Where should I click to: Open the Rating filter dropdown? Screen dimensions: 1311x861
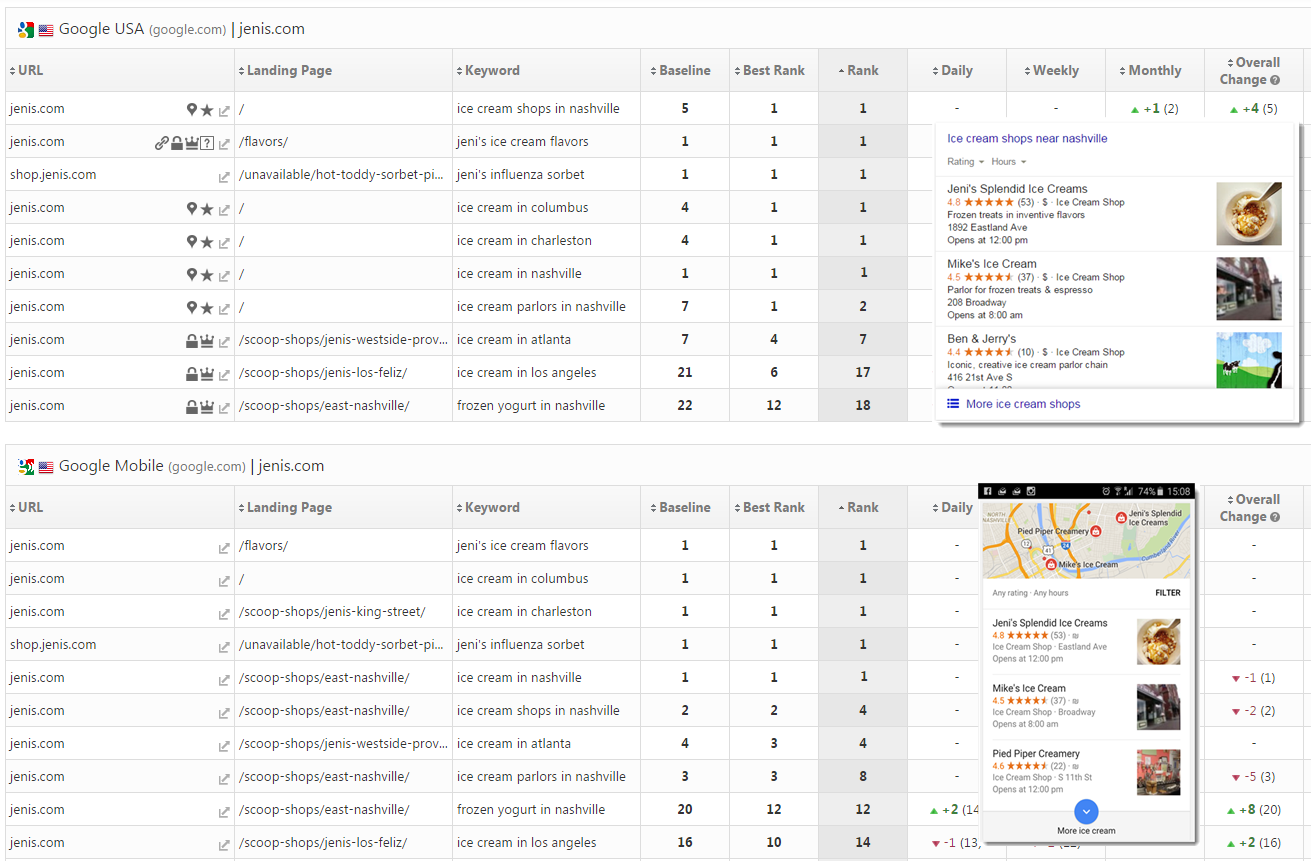click(x=965, y=162)
